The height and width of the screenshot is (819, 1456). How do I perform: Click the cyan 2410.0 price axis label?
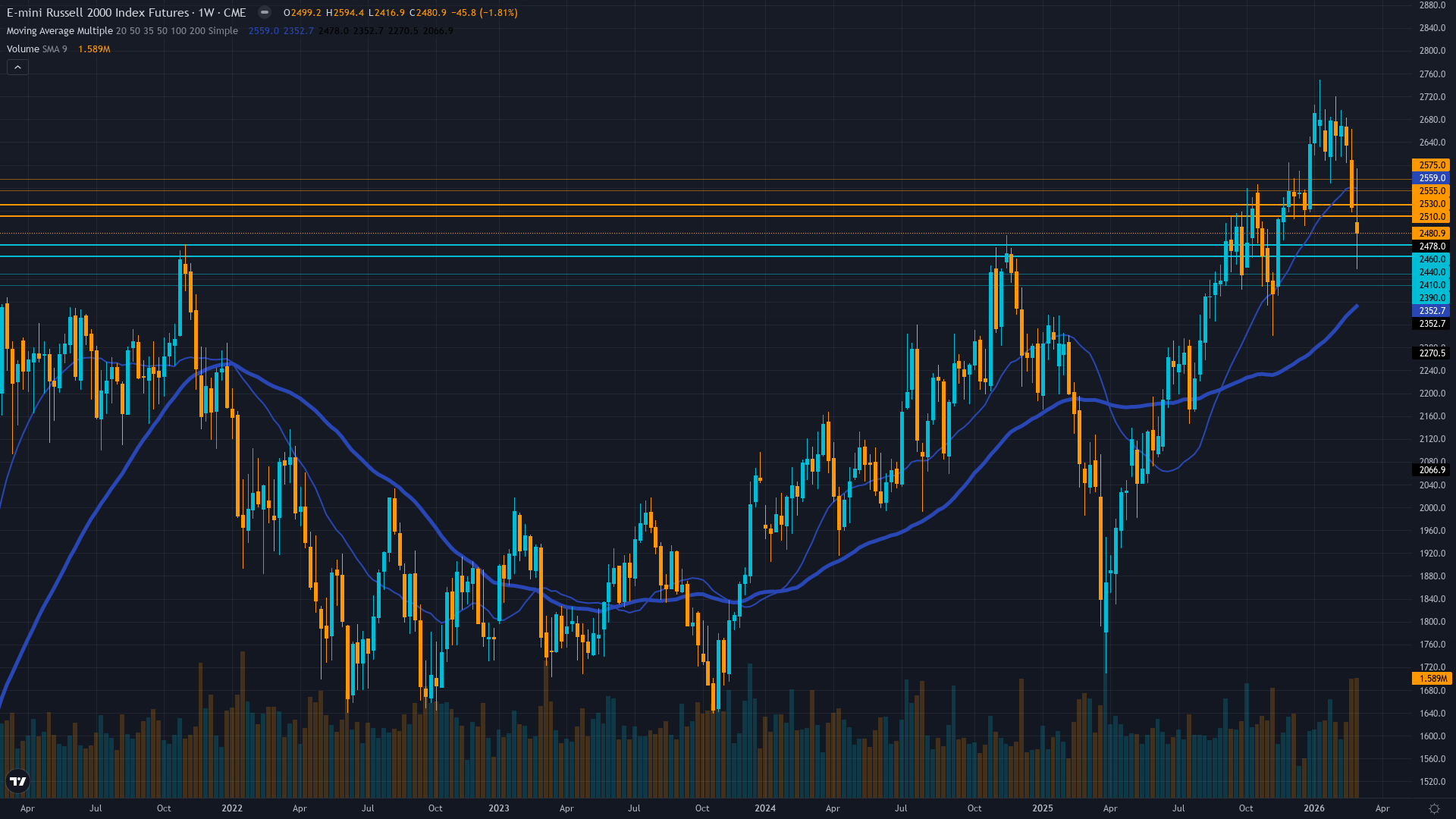click(1431, 285)
